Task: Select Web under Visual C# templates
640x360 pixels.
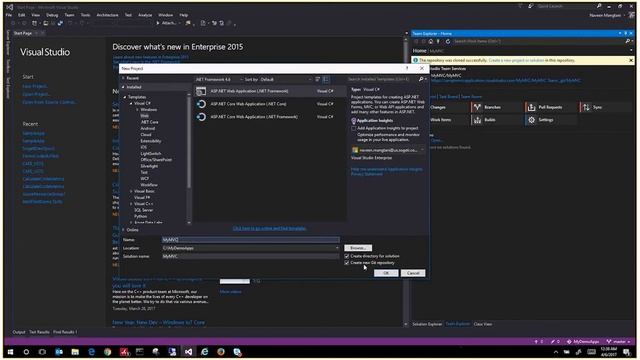Action: coord(144,116)
